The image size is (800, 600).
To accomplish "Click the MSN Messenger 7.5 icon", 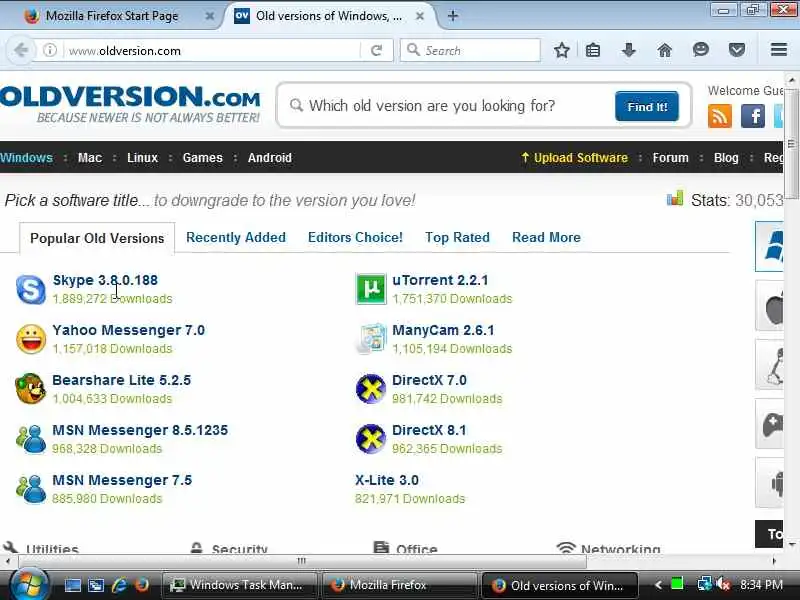I will tap(31, 489).
